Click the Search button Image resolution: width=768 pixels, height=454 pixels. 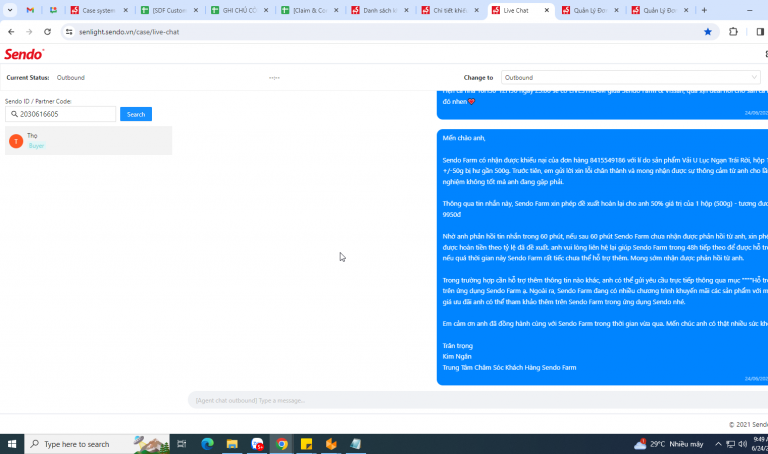point(136,114)
